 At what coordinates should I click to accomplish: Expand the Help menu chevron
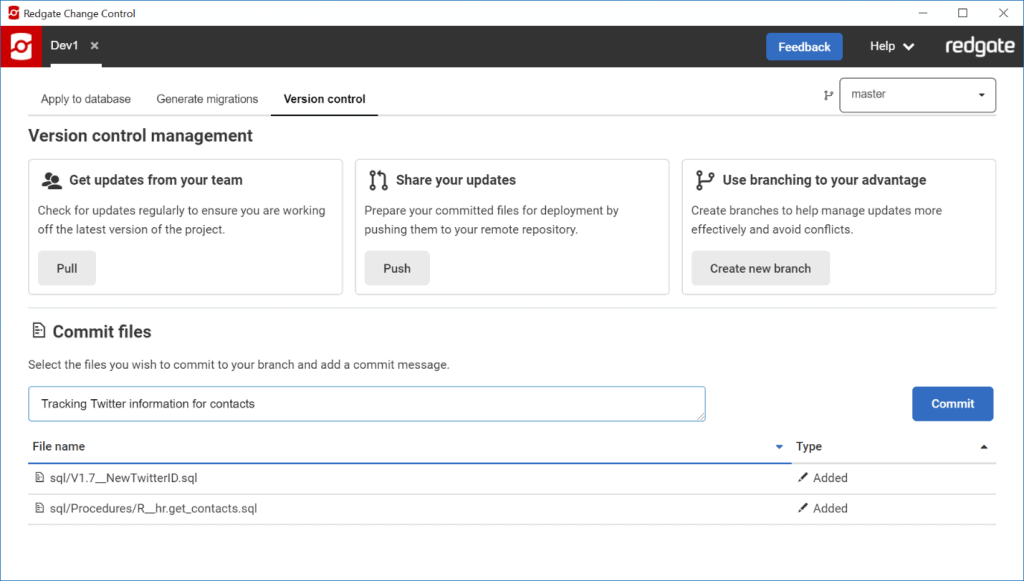tap(911, 46)
